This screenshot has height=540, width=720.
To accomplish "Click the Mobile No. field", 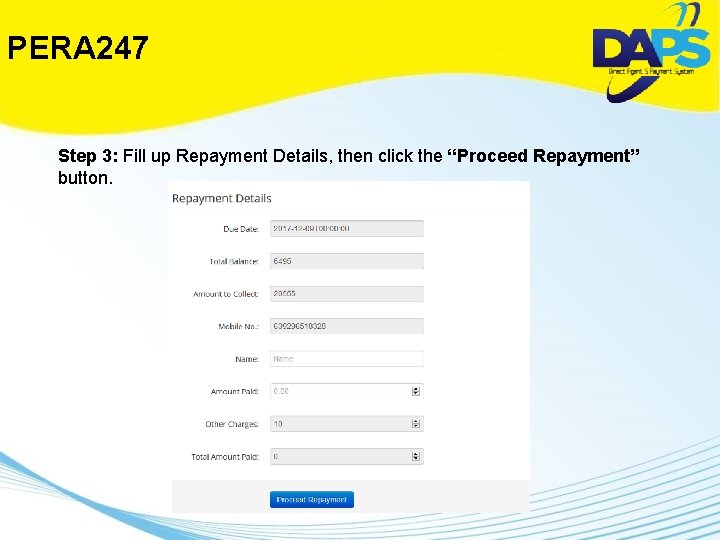I will coord(347,326).
